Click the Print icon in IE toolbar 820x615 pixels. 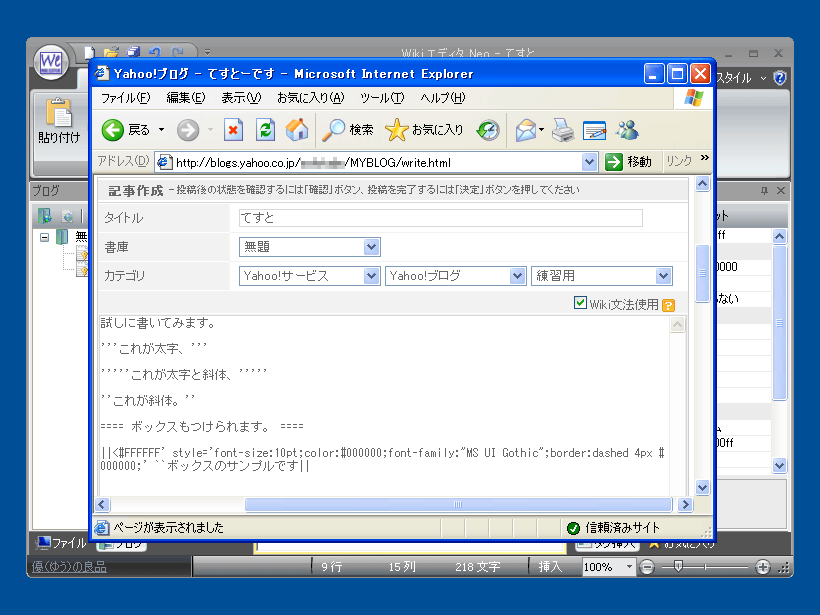[x=563, y=130]
